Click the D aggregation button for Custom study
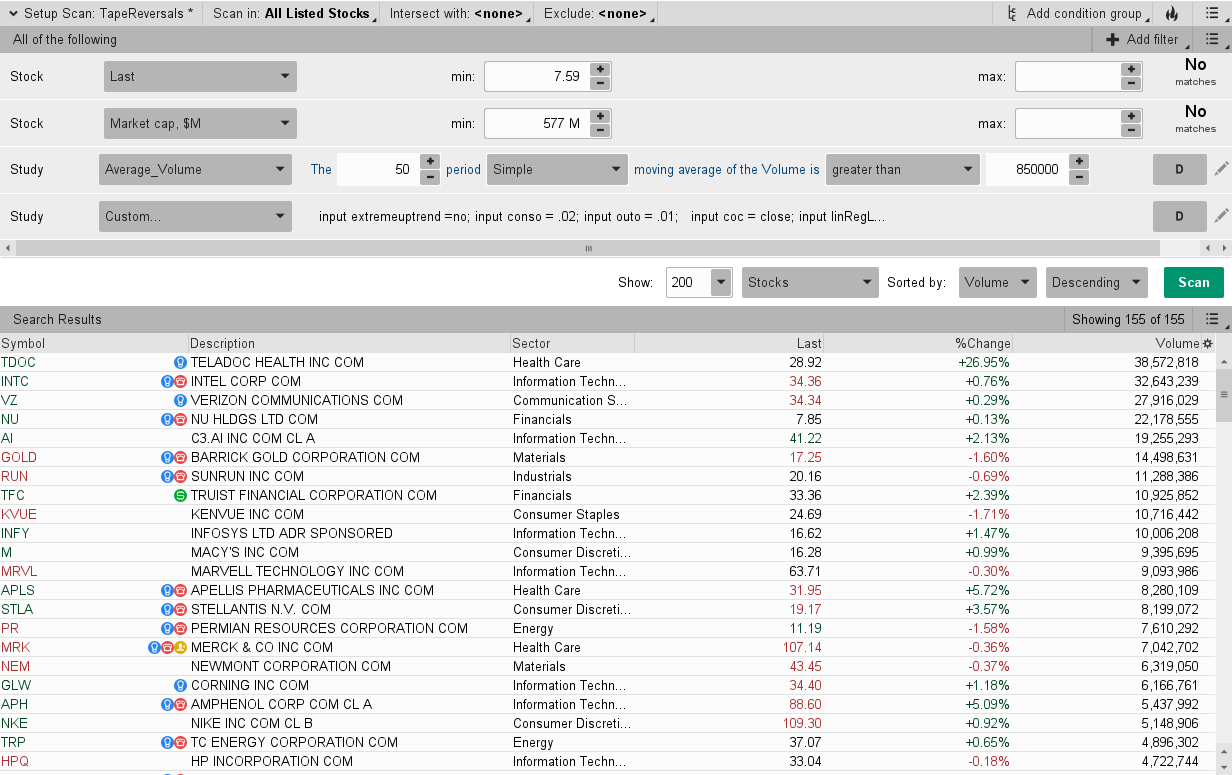This screenshot has width=1232, height=775. [x=1179, y=215]
